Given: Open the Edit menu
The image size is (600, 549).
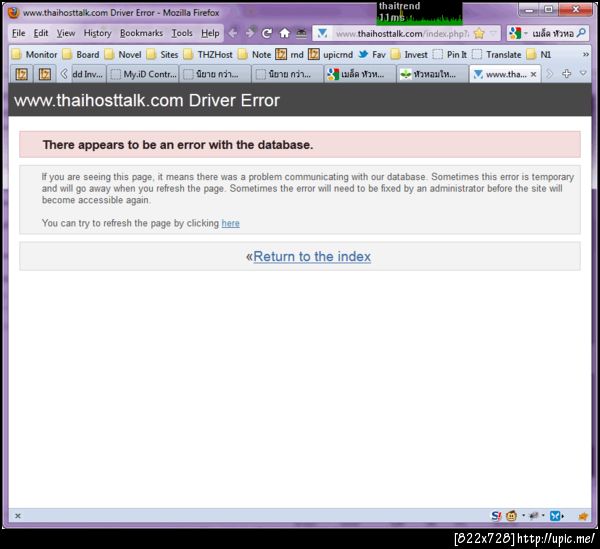Looking at the screenshot, I should 41,33.
